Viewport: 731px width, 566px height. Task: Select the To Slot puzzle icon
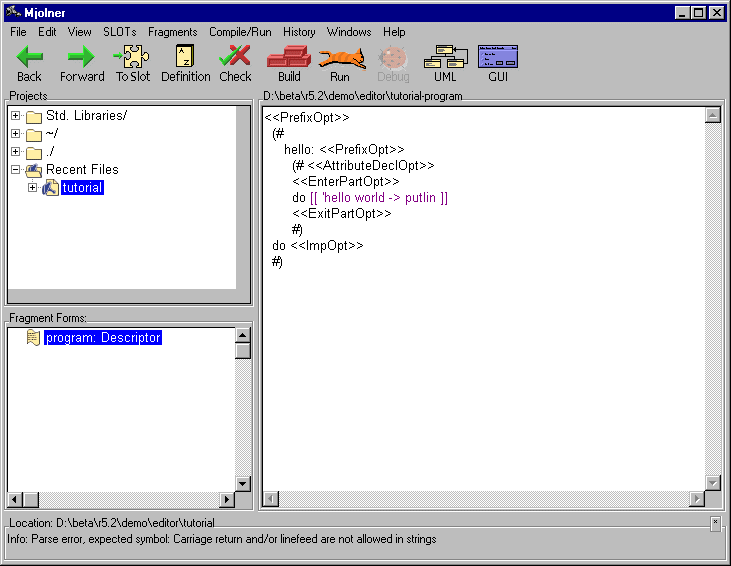[133, 58]
